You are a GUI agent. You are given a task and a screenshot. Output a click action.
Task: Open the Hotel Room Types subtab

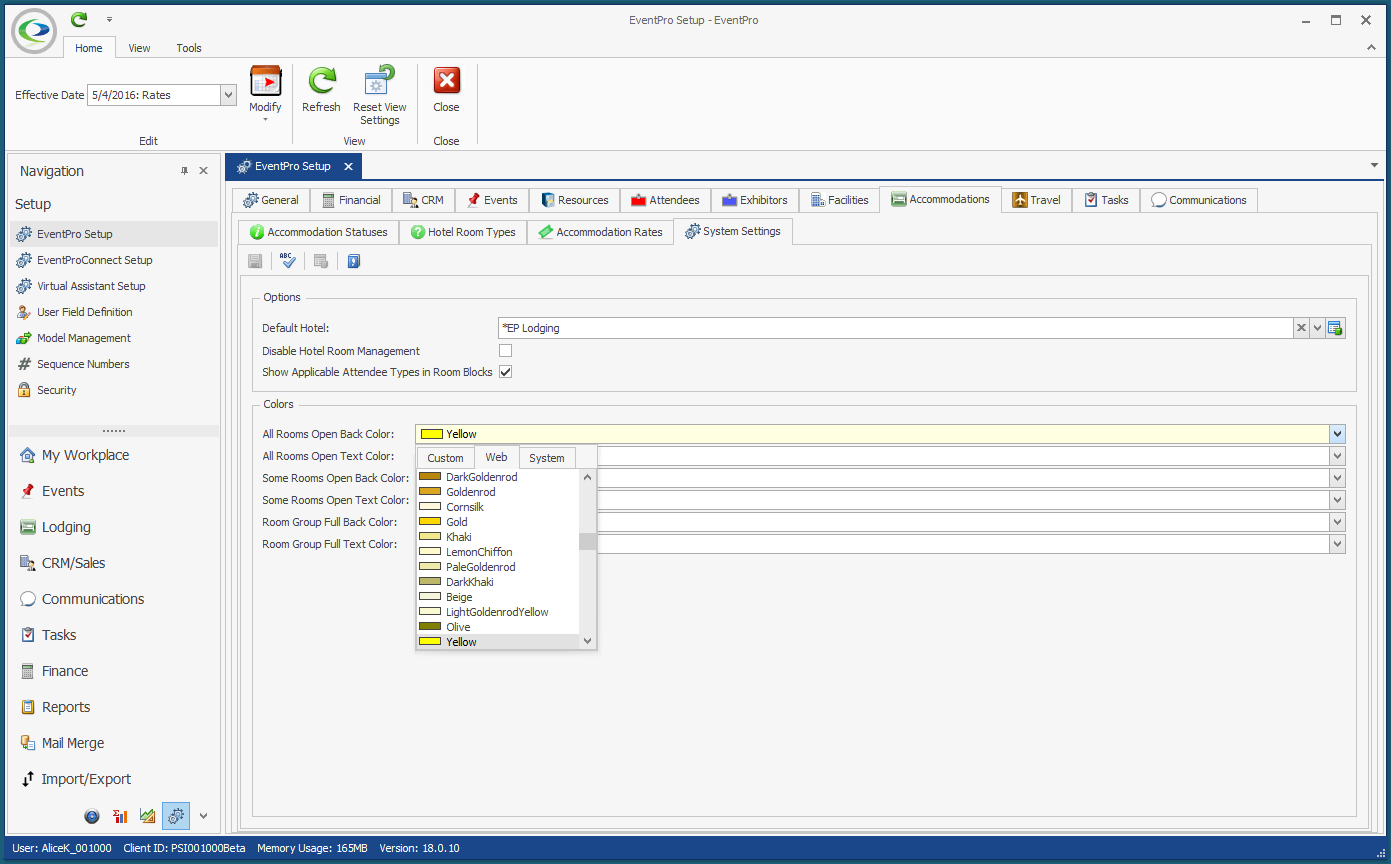[463, 232]
